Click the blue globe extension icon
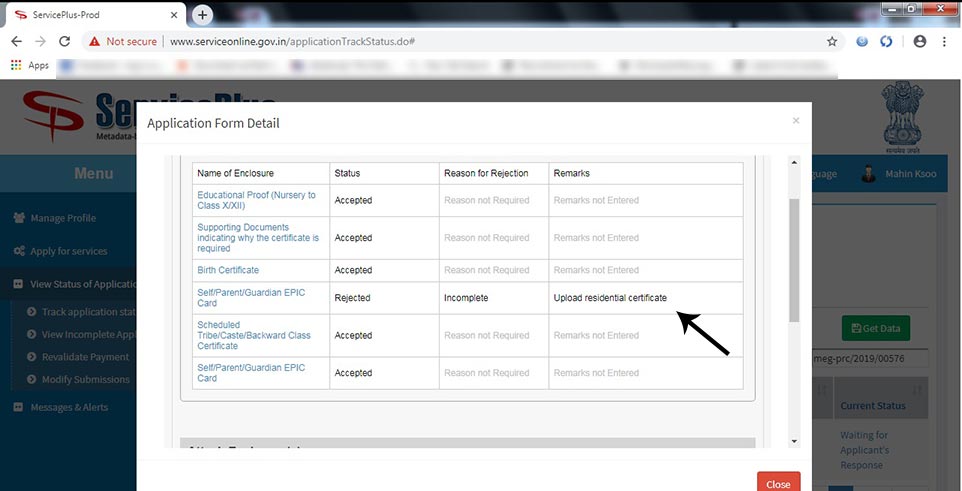This screenshot has height=491, width=962. [x=862, y=41]
